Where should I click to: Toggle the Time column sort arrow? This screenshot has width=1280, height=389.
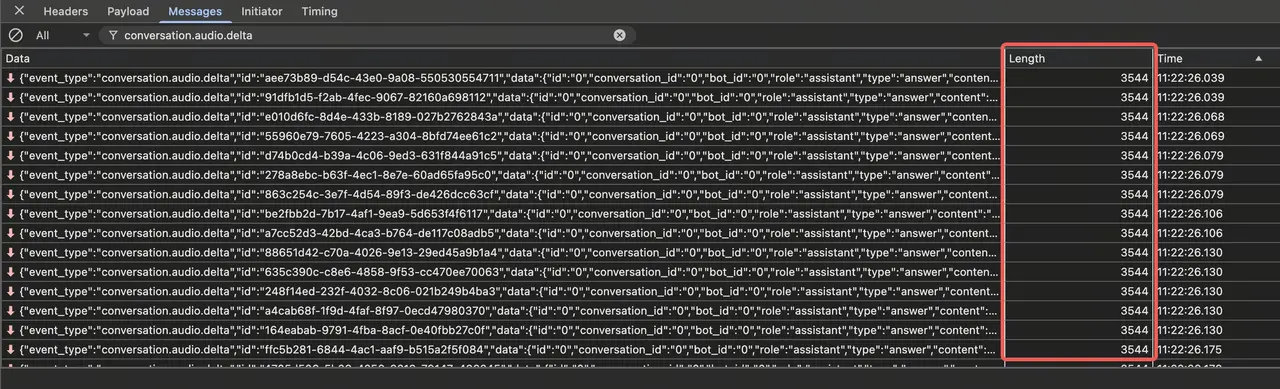pos(1259,59)
